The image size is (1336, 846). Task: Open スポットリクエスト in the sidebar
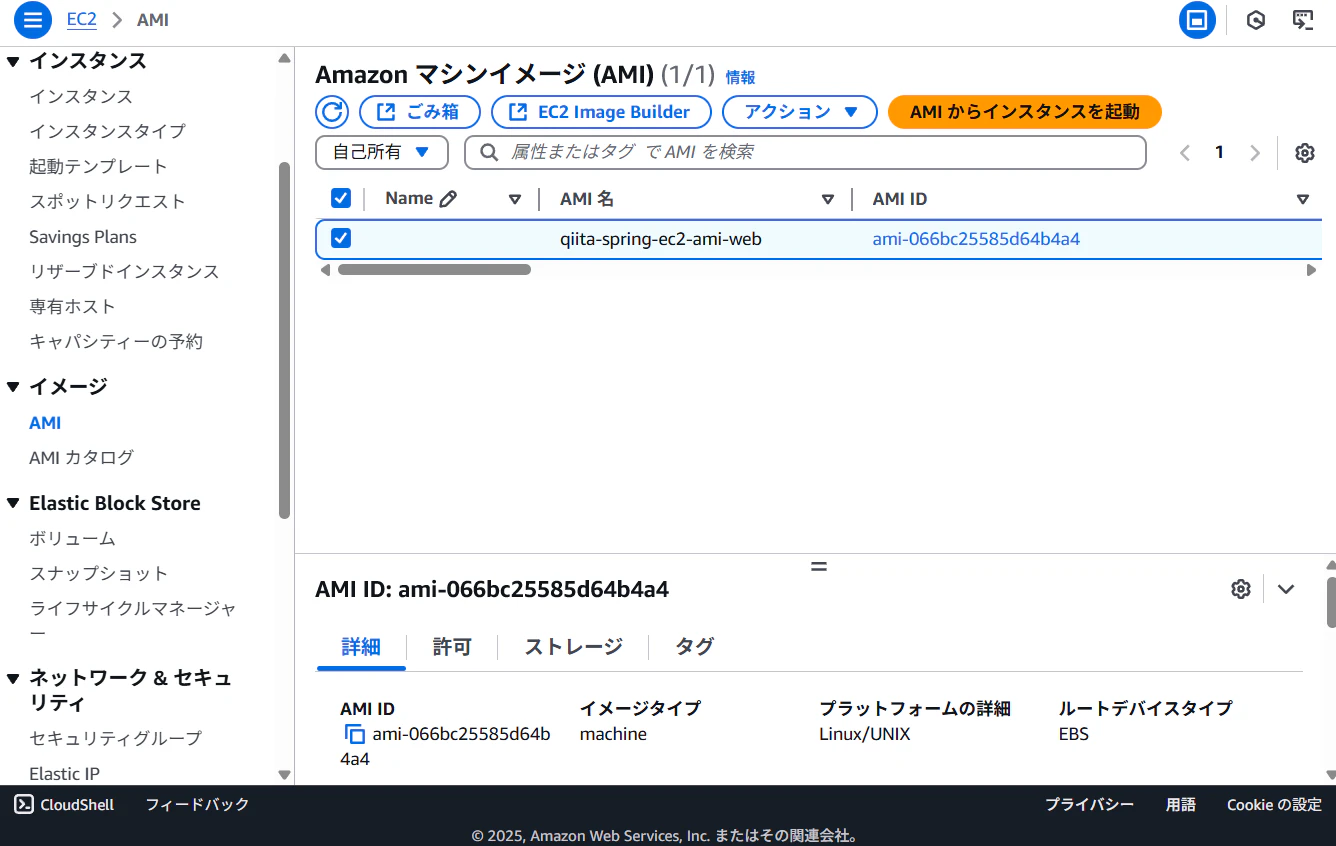[107, 202]
